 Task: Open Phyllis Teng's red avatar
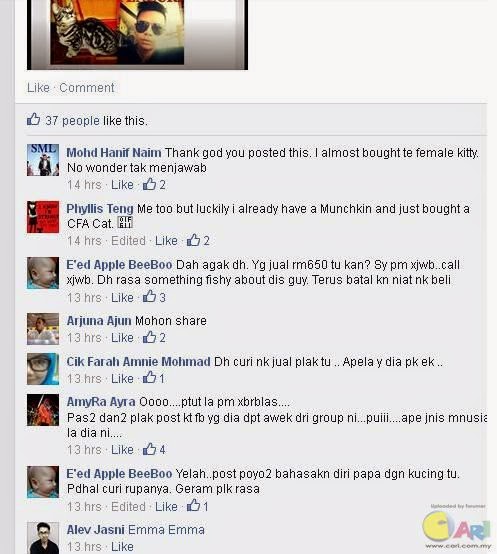pos(43,217)
